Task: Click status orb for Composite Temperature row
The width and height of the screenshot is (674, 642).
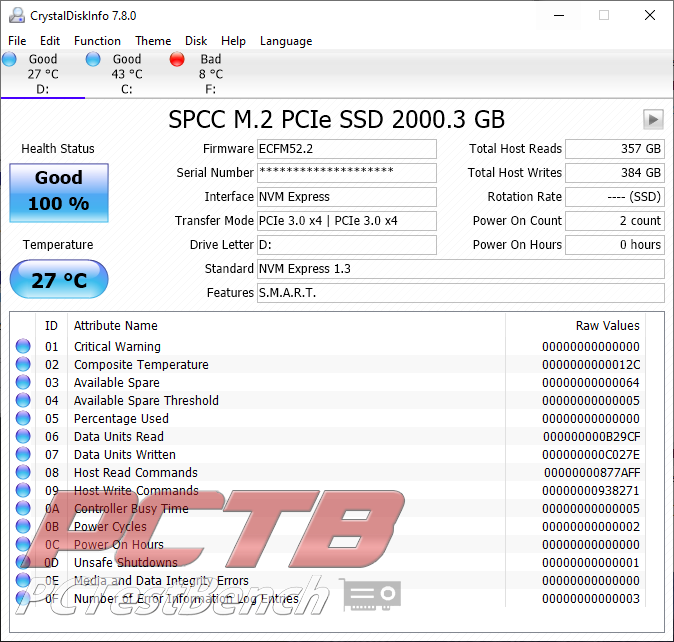Action: click(x=23, y=364)
